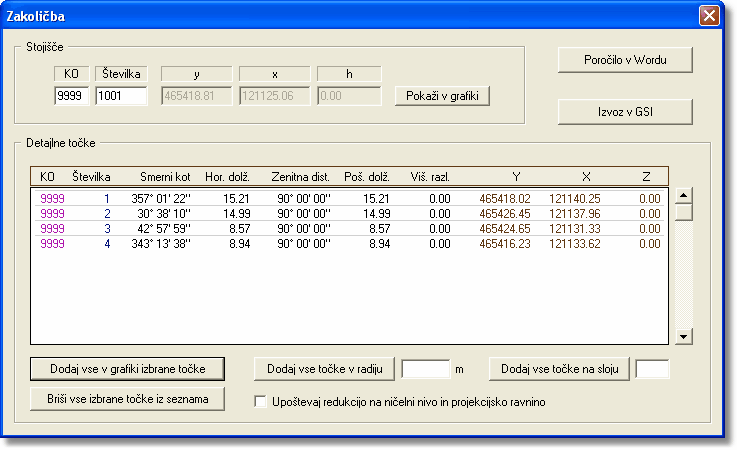The width and height of the screenshot is (737, 450).
Task: Close the Zakoličba dialog window
Action: coord(708,15)
